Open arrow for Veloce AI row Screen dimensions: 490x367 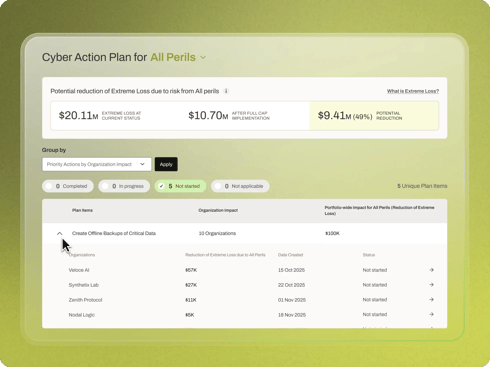[431, 270]
